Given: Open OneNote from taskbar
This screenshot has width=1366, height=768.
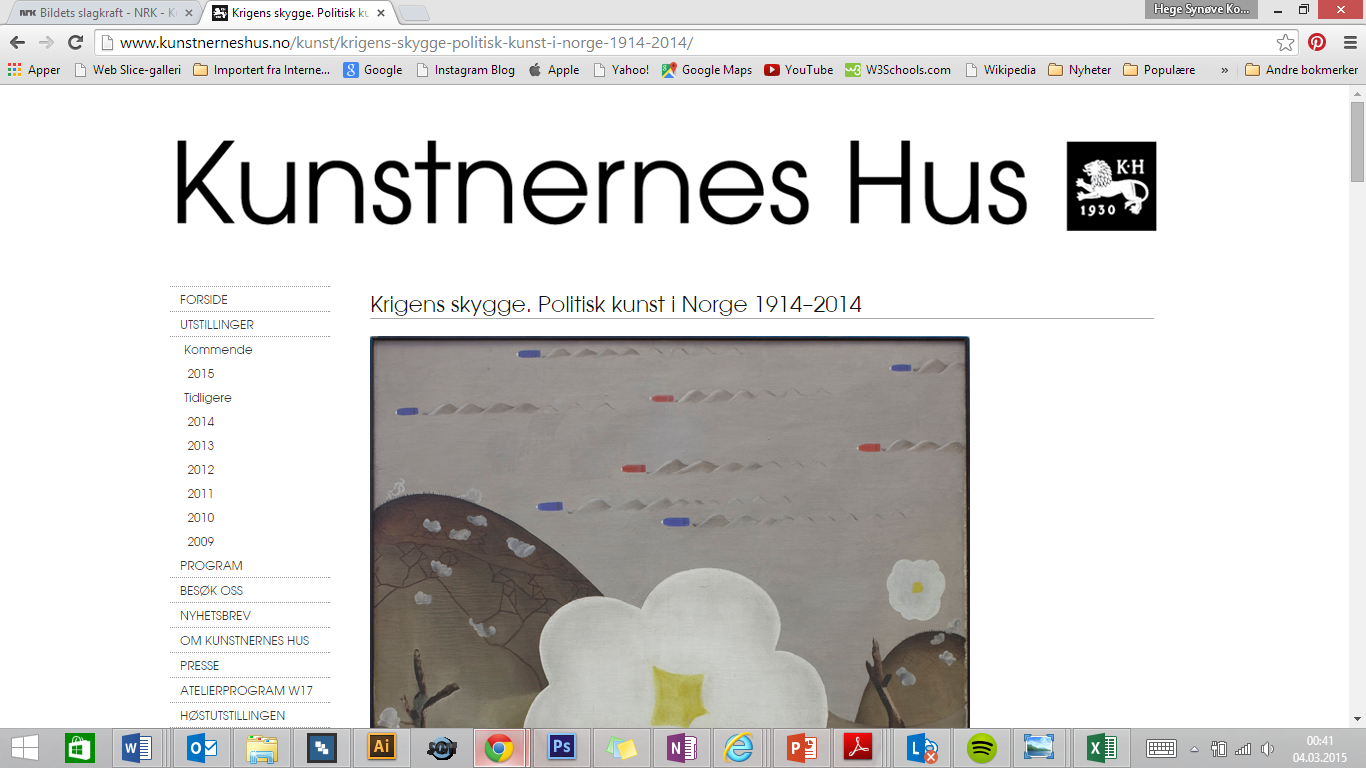Looking at the screenshot, I should coord(682,747).
